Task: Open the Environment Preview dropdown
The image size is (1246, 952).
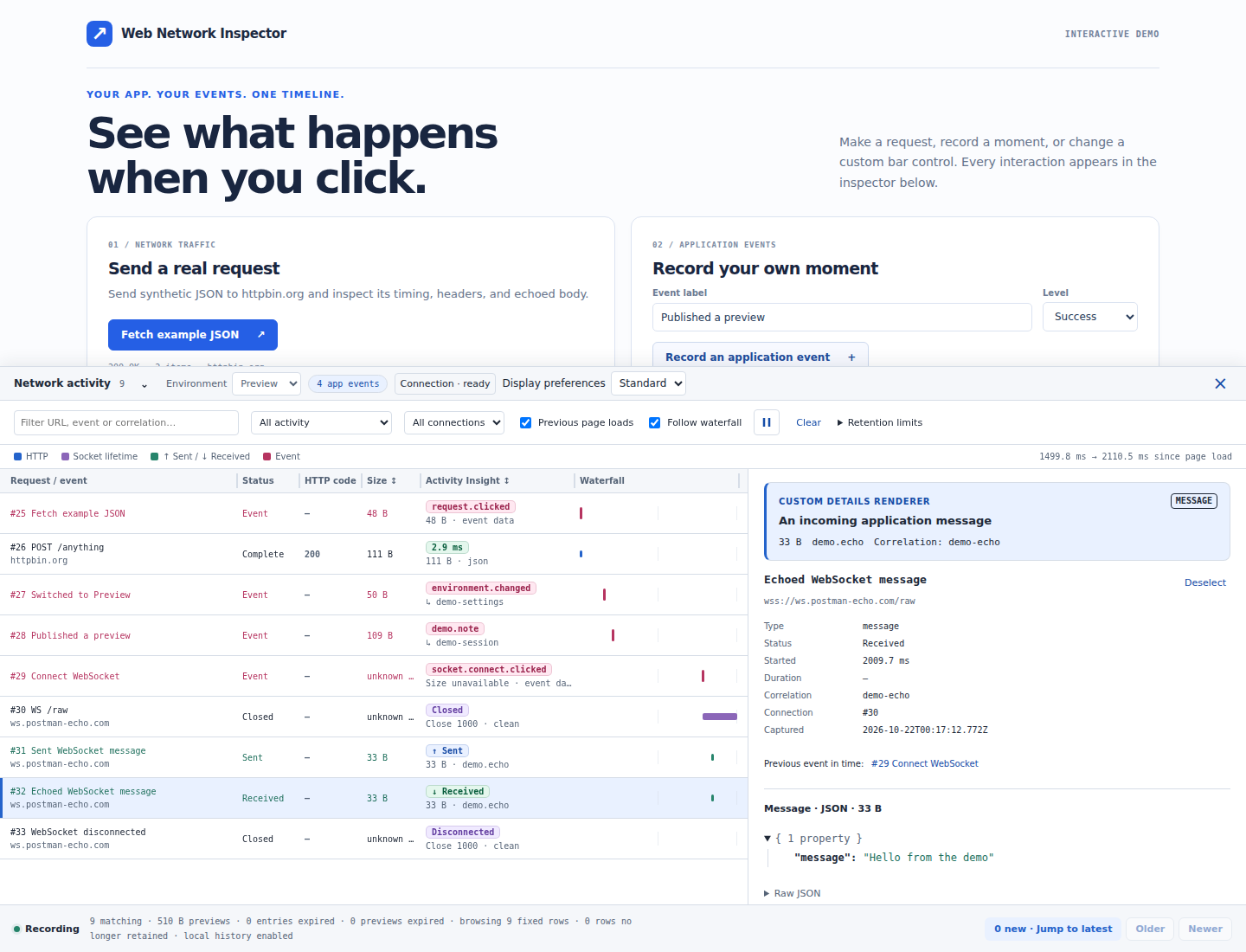Action: [267, 383]
